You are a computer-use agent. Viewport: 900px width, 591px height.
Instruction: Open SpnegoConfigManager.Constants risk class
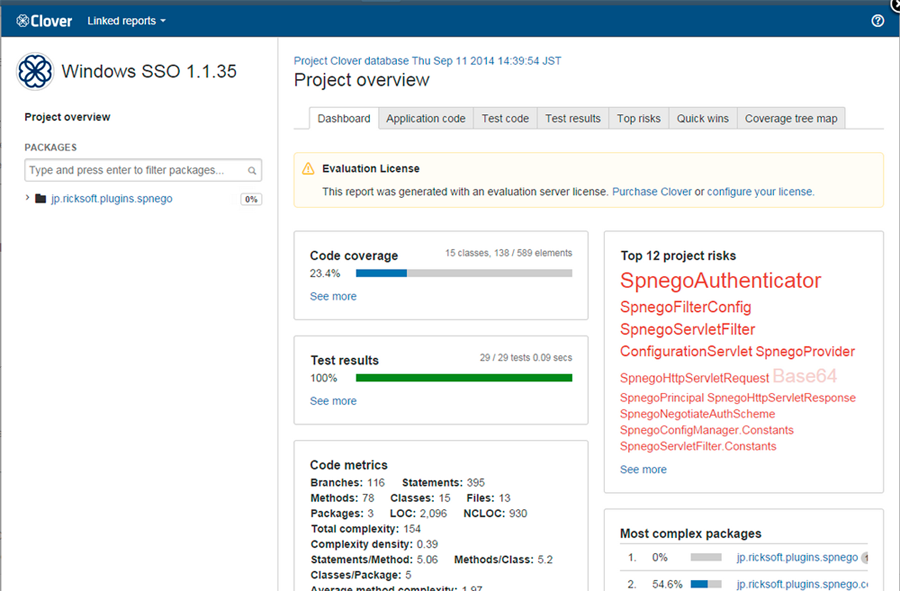(707, 430)
